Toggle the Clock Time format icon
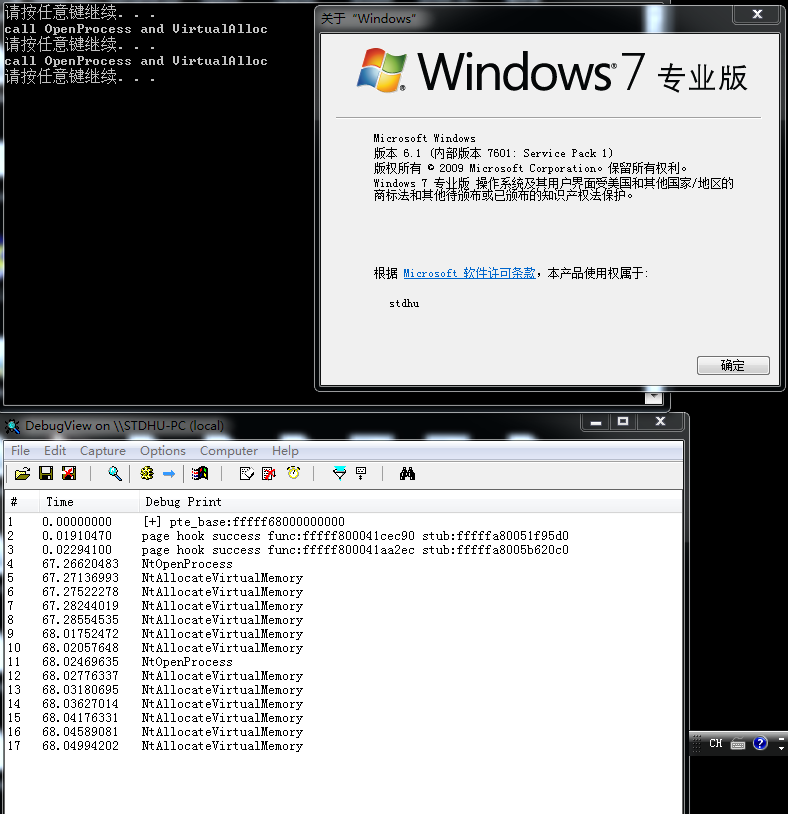 [293, 473]
